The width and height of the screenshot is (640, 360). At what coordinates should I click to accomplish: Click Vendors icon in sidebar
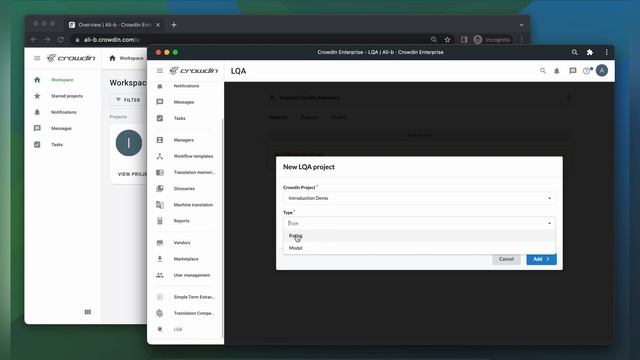[160, 243]
